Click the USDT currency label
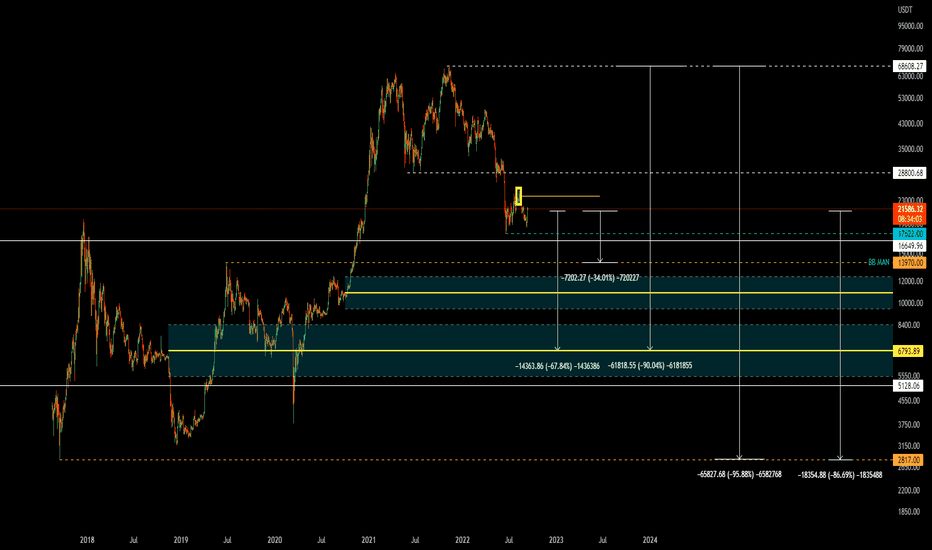Viewport: 932px width, 550px height. pos(905,10)
